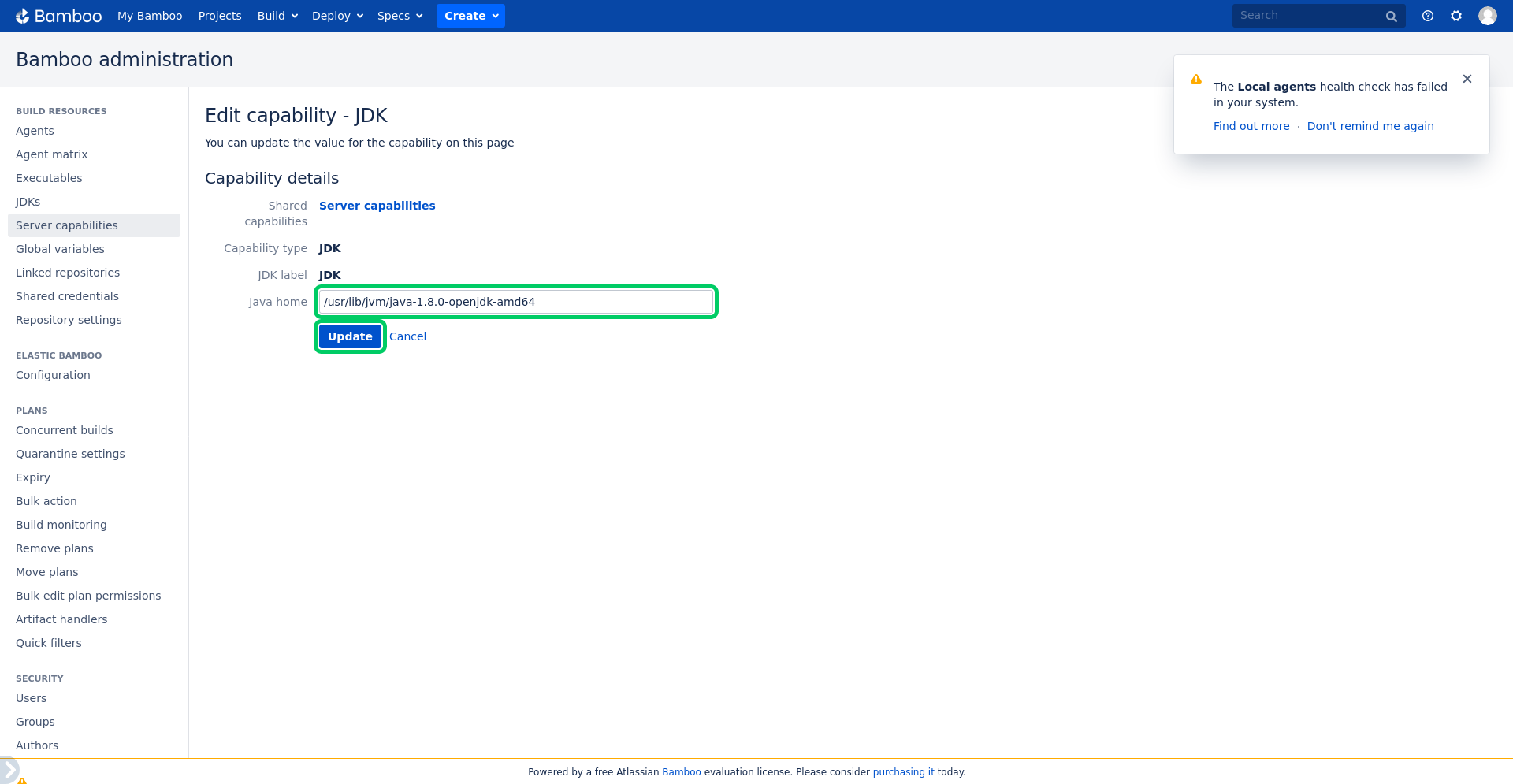Focus the Java home input field
Image resolution: width=1513 pixels, height=784 pixels.
tap(516, 302)
